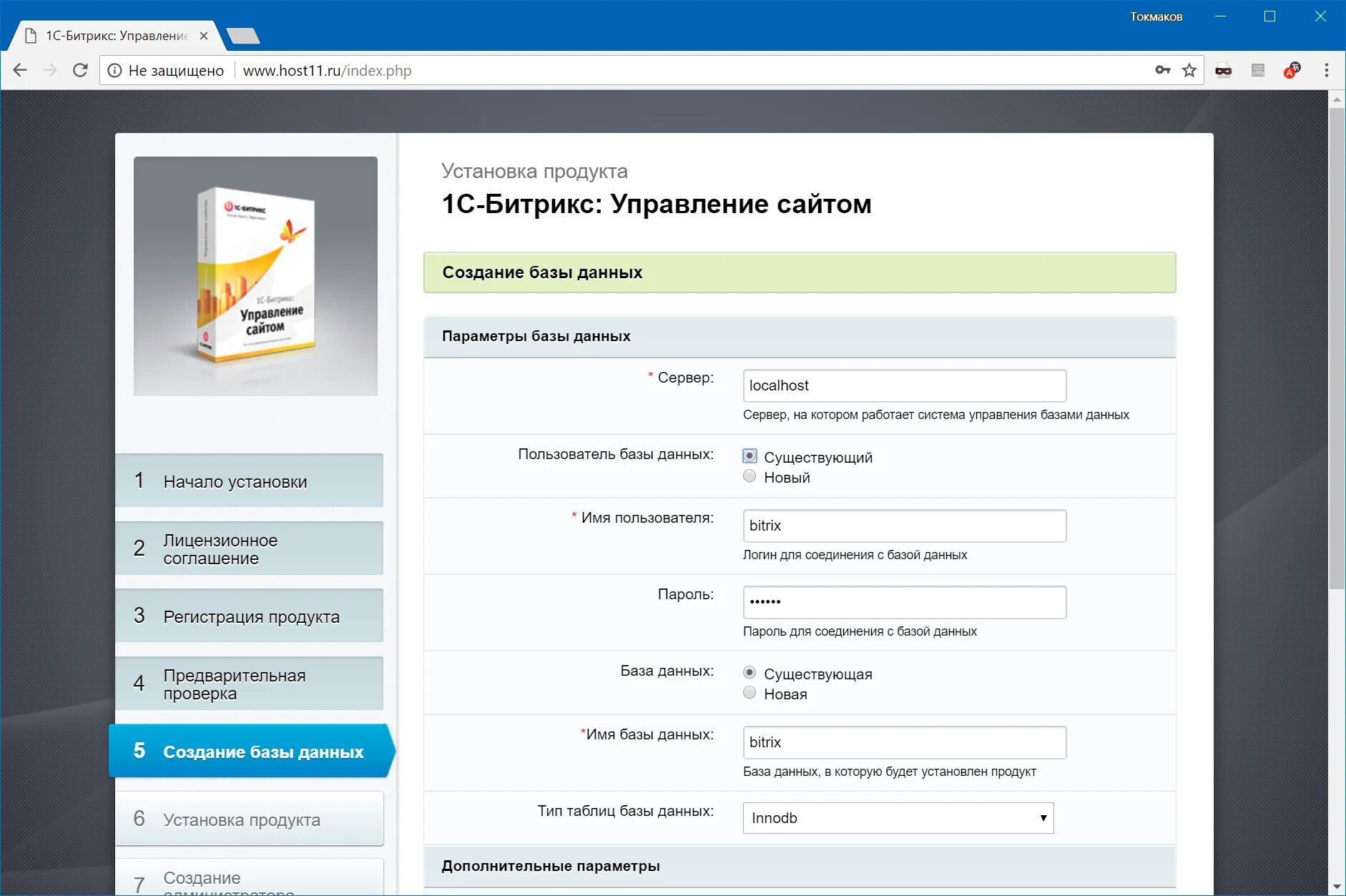Viewport: 1346px width, 896px height.
Task: Click the scrollbar down arrow
Action: 1337,887
